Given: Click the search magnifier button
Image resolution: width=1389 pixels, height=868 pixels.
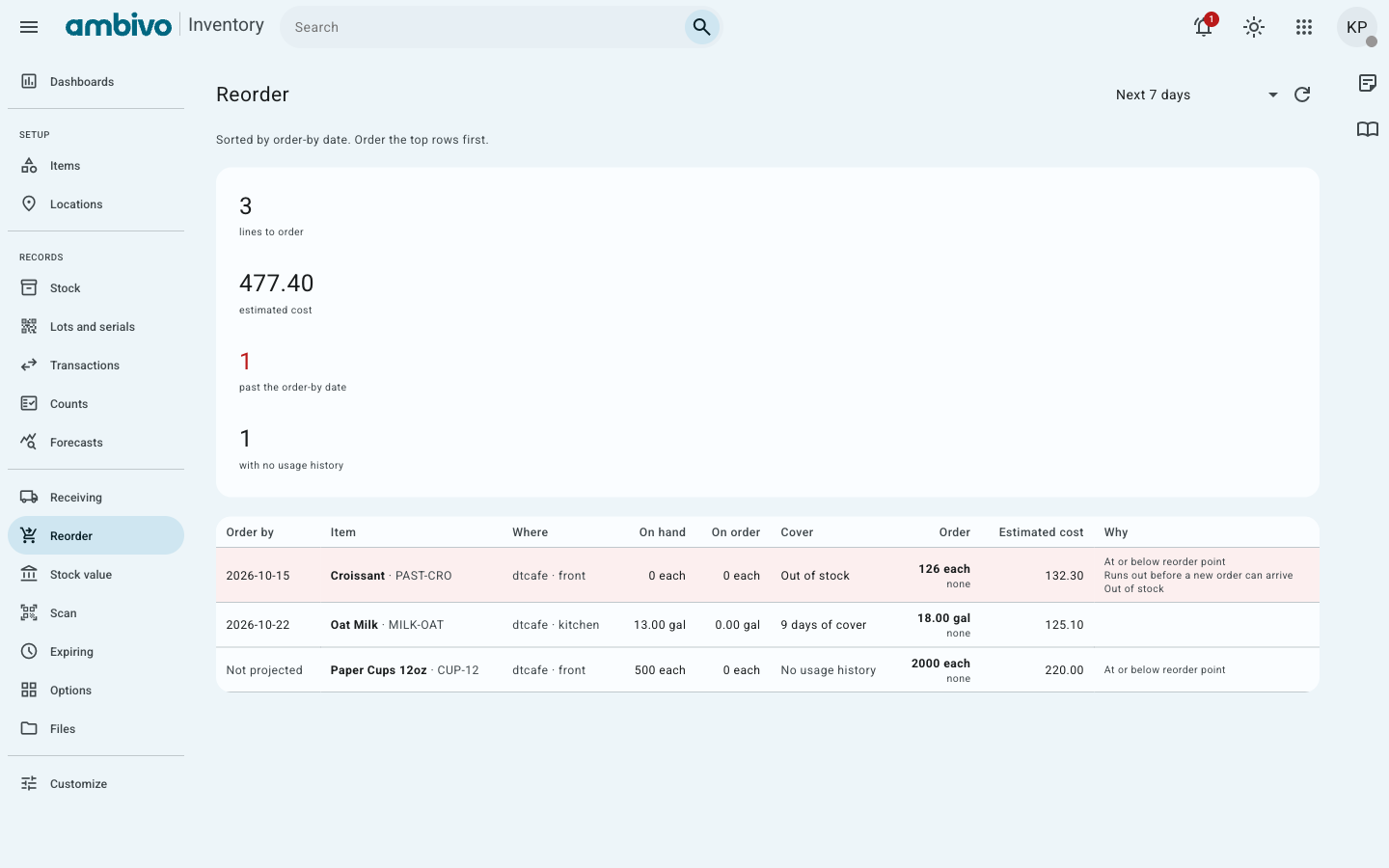Looking at the screenshot, I should tap(701, 27).
